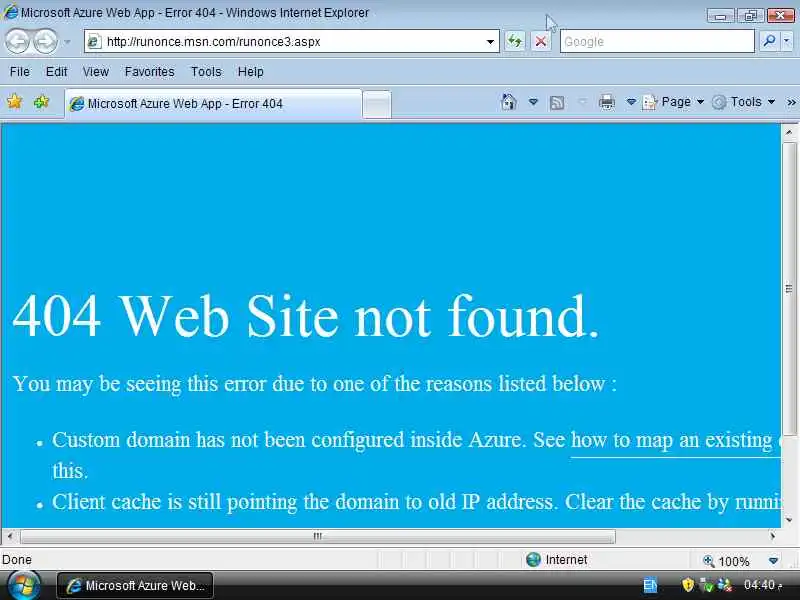Select the Microsoft Azure Web App tab
Viewport: 800px width, 600px height.
point(213,104)
